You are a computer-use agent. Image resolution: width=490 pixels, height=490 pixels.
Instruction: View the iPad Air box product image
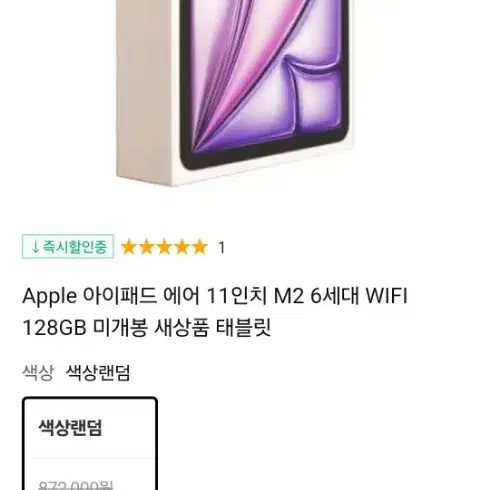coord(235,93)
